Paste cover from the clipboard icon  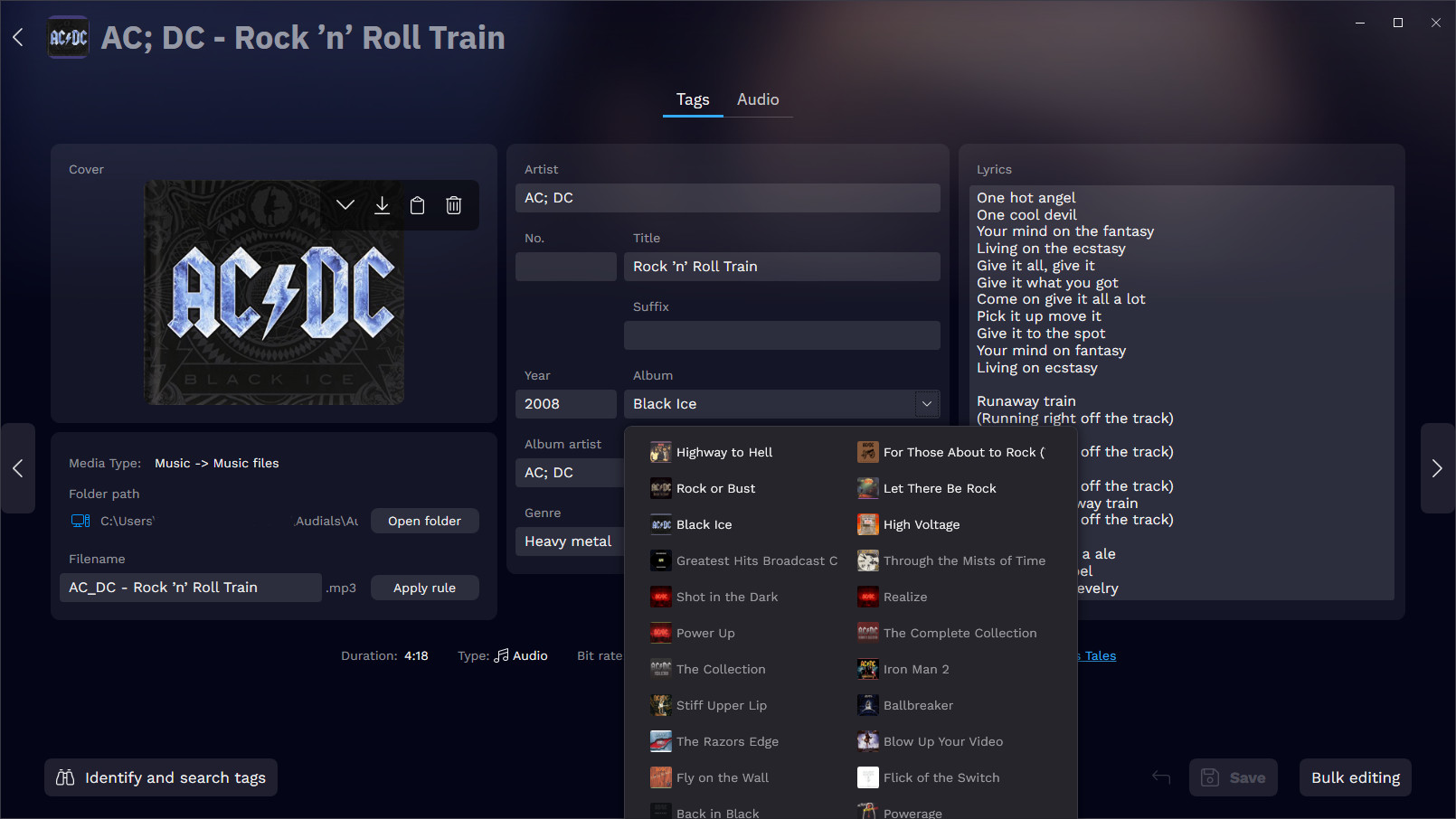click(417, 205)
